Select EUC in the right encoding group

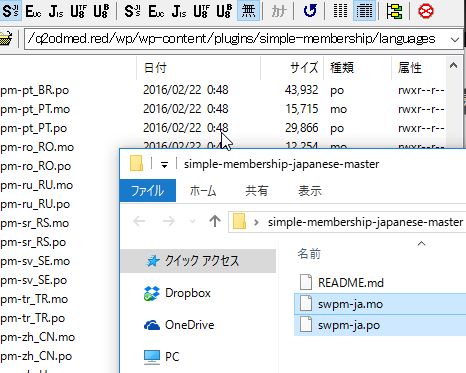point(156,11)
